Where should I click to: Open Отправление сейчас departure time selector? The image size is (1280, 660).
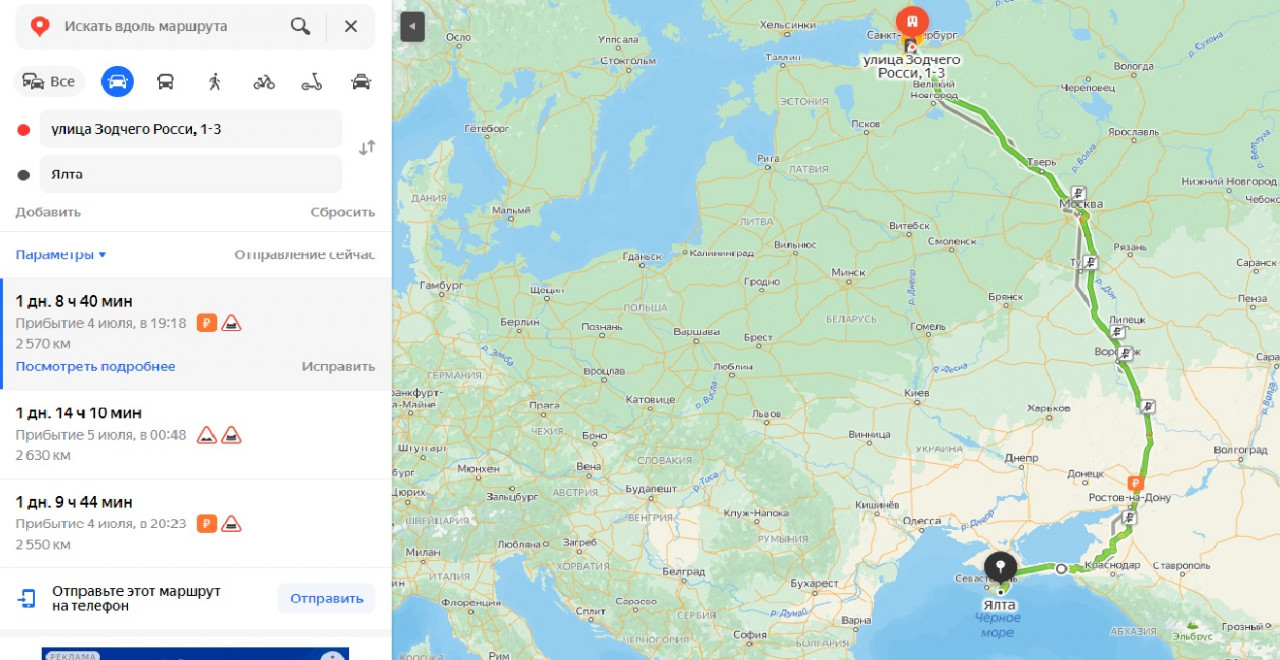point(305,255)
